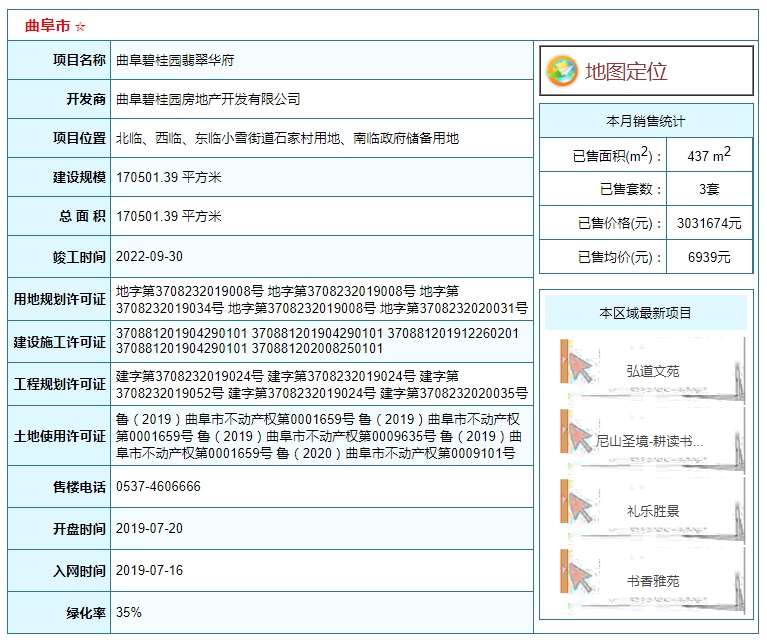The width and height of the screenshot is (767, 642).
Task: Click network entry date 2019-07-16
Action: [149, 571]
